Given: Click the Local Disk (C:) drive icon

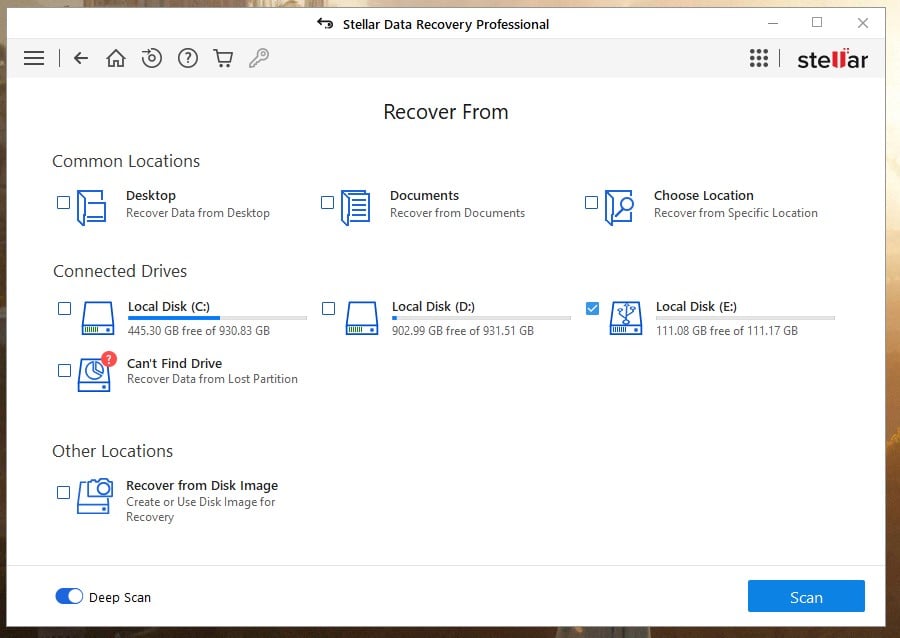Looking at the screenshot, I should tap(98, 318).
